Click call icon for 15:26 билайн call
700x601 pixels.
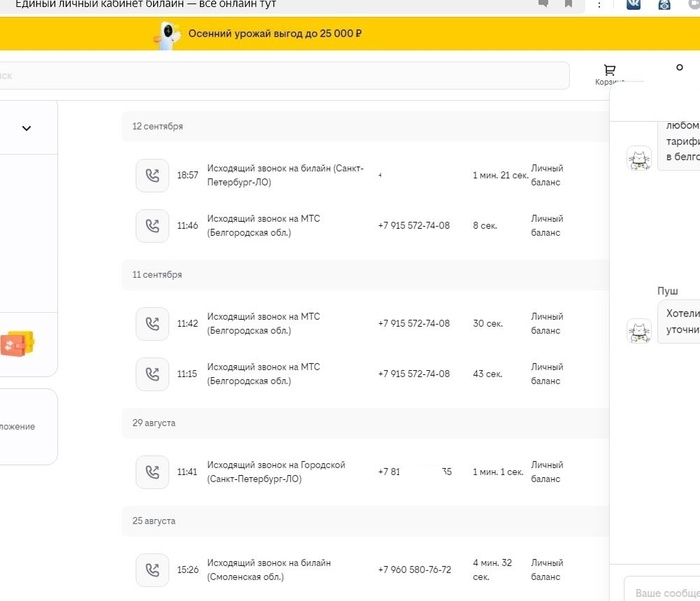point(152,570)
